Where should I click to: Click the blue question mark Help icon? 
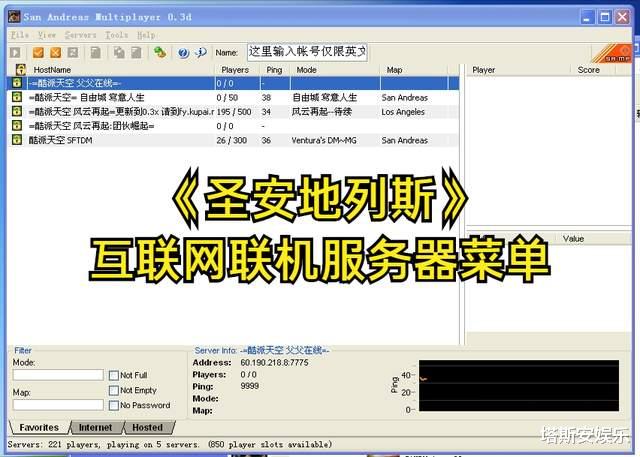point(184,53)
